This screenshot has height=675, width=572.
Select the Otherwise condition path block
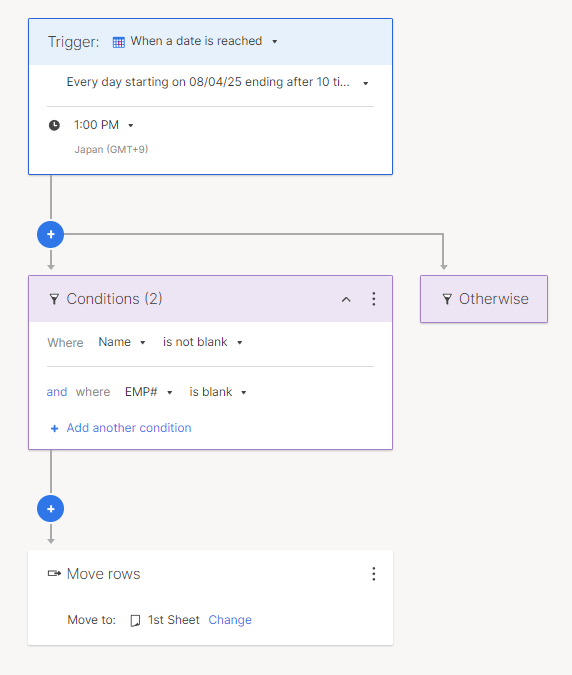tap(484, 299)
